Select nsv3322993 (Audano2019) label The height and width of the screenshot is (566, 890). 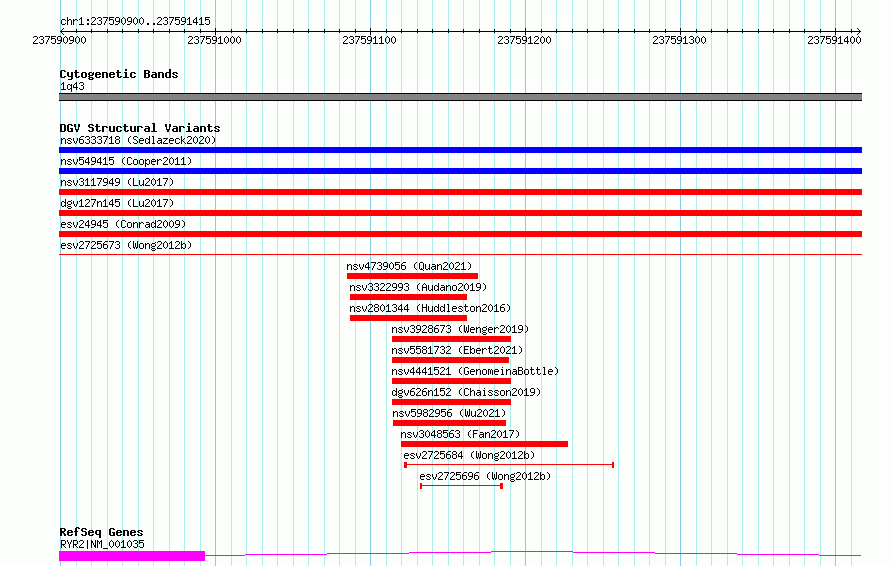pos(418,287)
